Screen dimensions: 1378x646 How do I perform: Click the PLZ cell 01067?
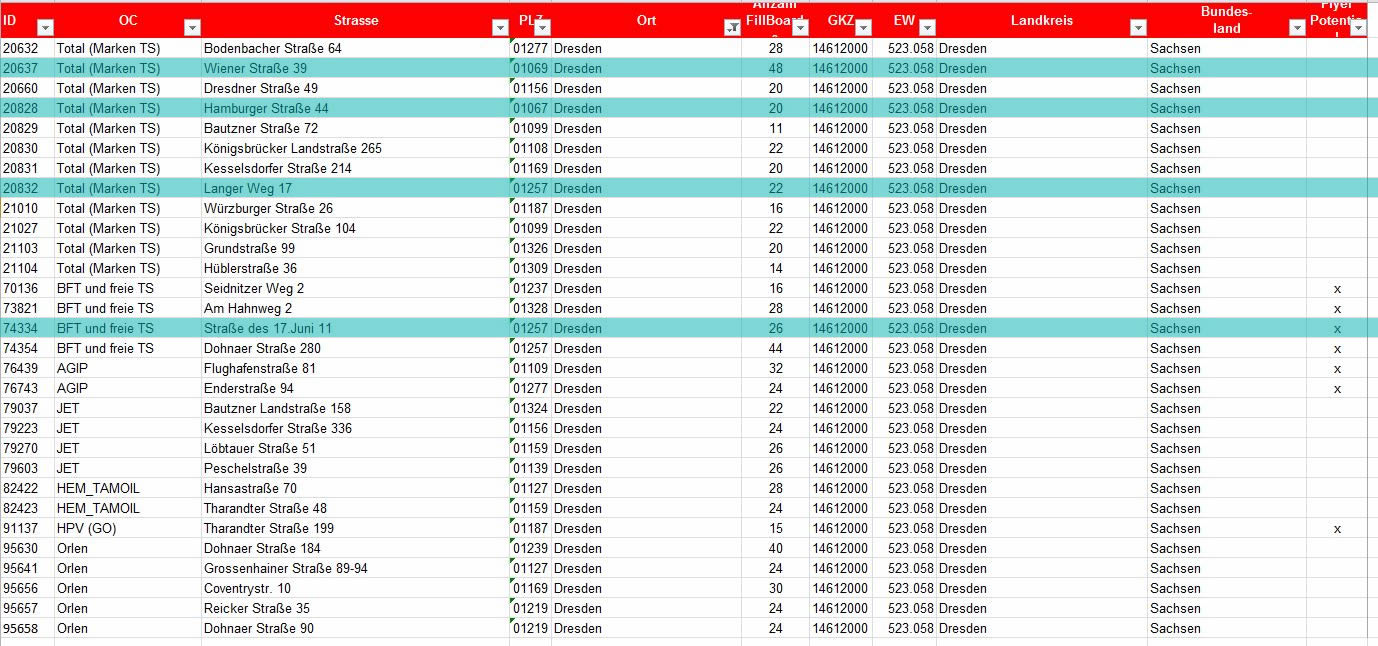pos(531,108)
